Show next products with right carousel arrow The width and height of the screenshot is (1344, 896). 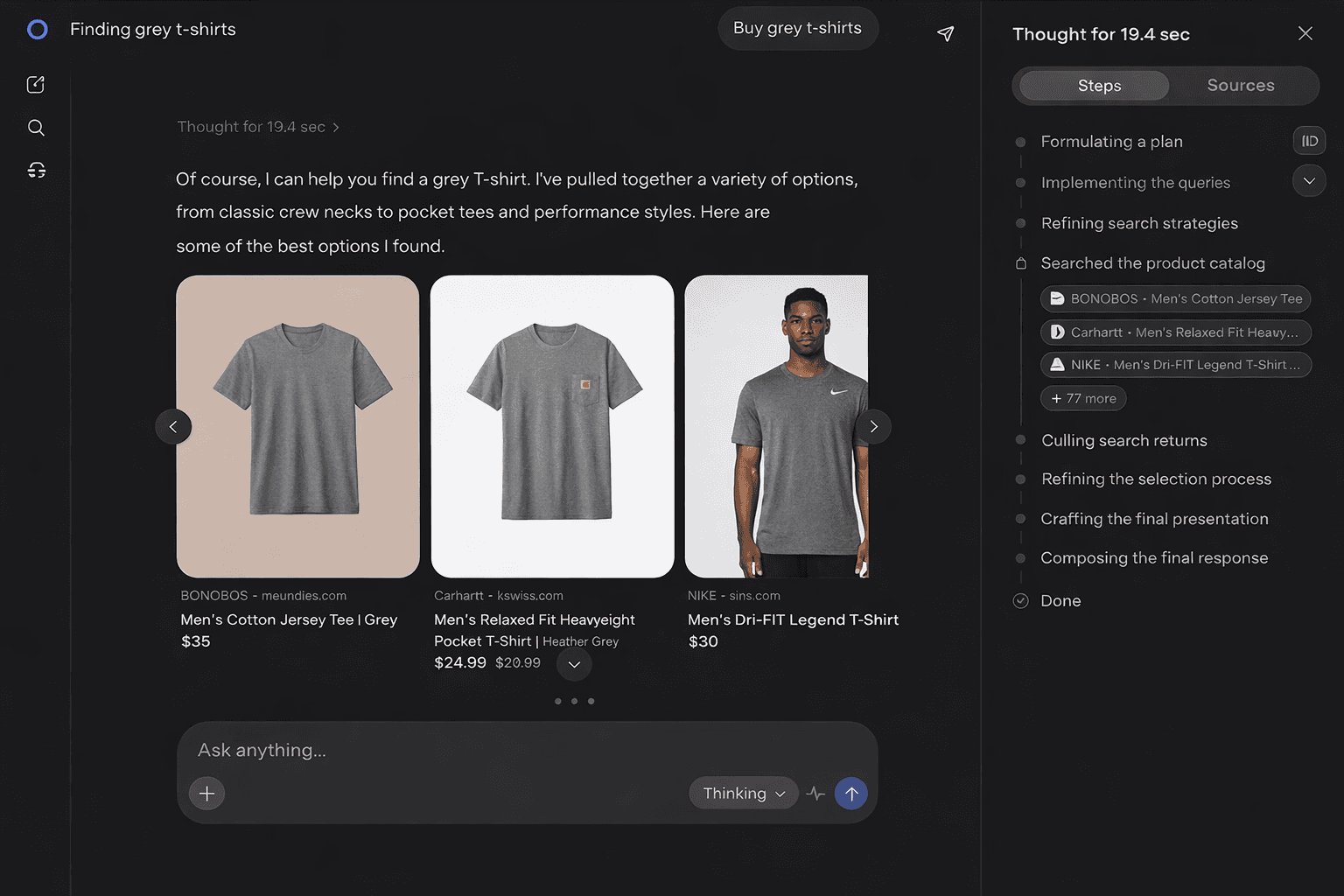pos(873,427)
